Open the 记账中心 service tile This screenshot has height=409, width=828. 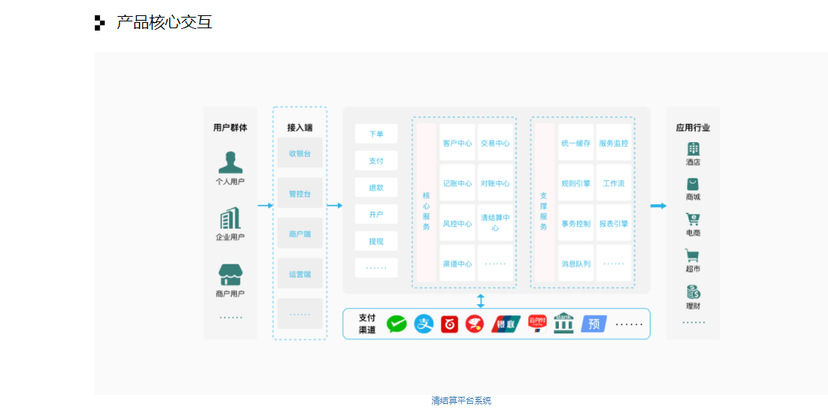point(457,183)
